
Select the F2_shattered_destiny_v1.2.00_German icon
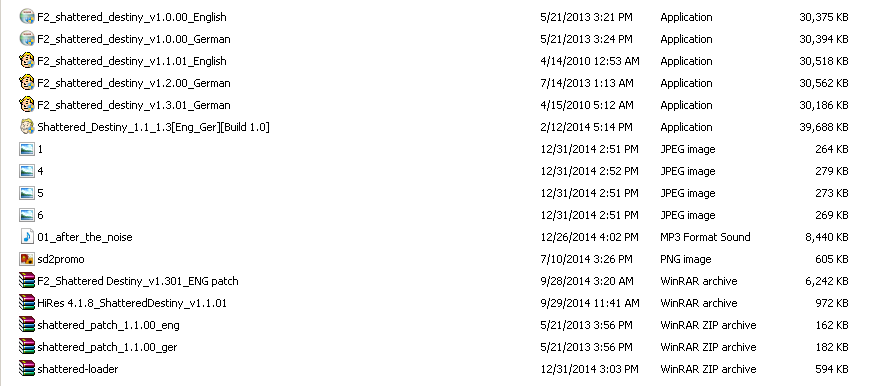[27, 83]
